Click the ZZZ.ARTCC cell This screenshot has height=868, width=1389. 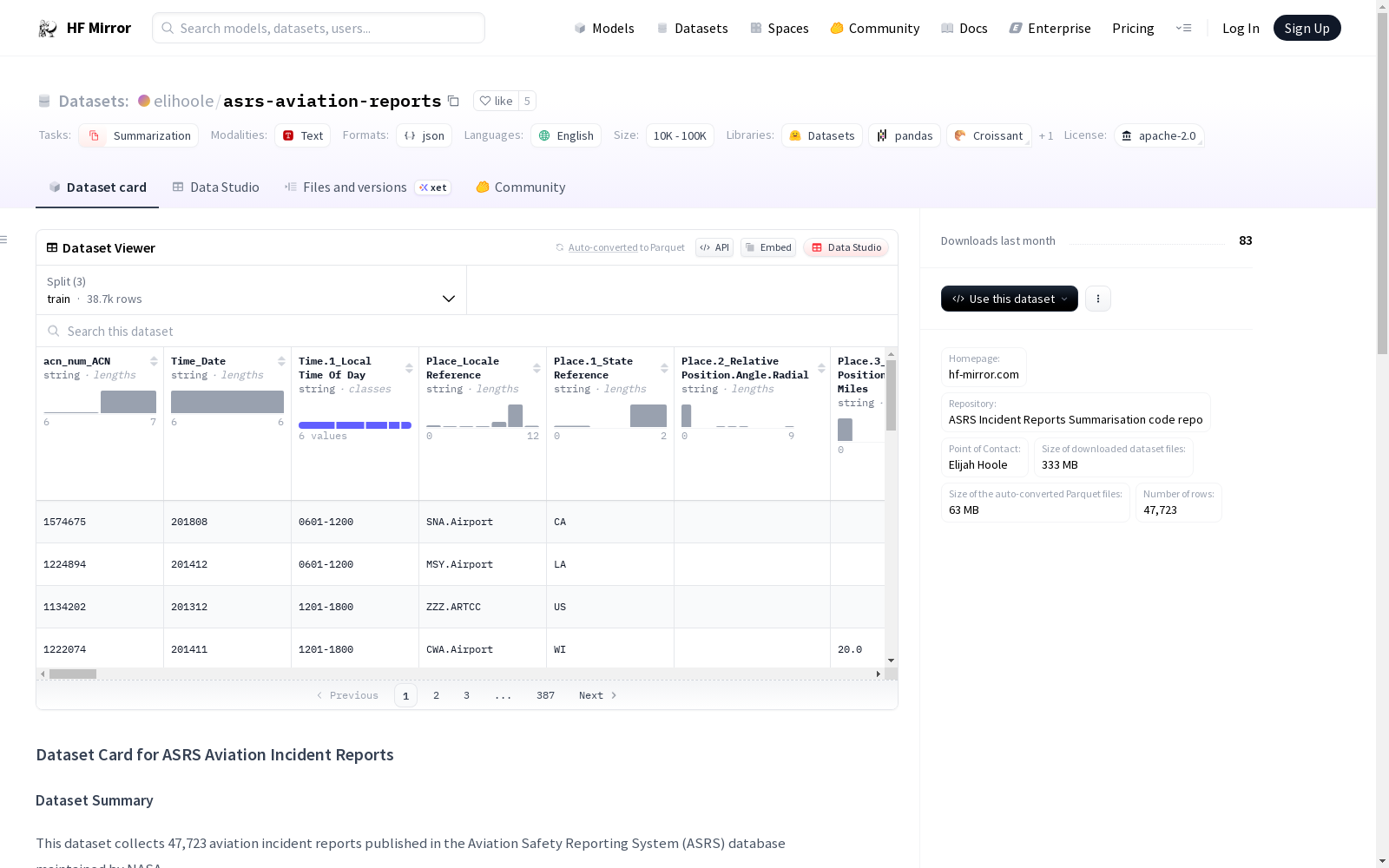pos(483,607)
